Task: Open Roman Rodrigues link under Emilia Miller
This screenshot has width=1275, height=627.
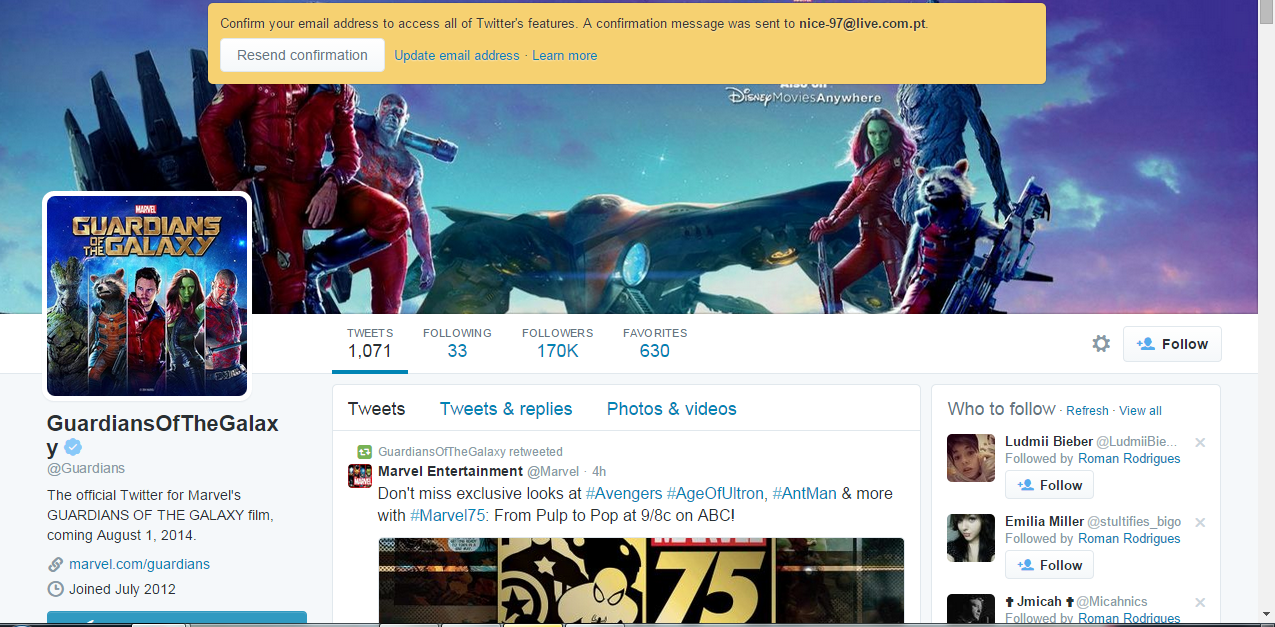Action: [x=1129, y=539]
